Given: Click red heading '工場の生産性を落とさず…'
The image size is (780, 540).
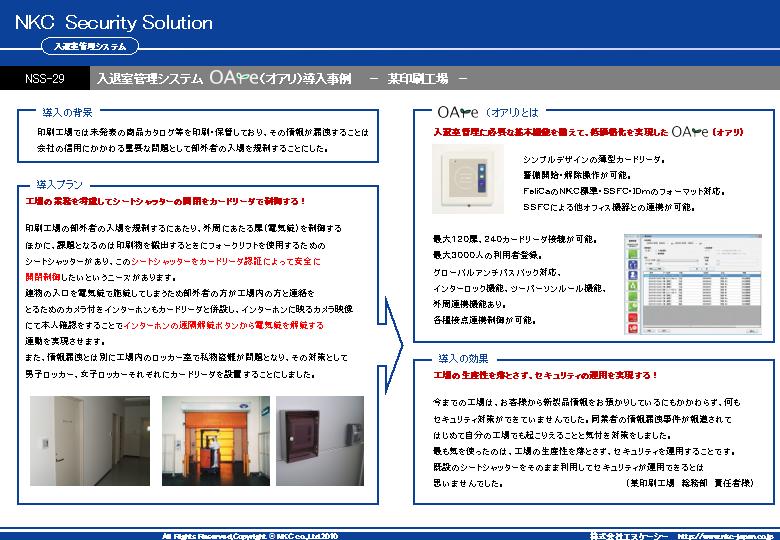Looking at the screenshot, I should pos(545,375).
